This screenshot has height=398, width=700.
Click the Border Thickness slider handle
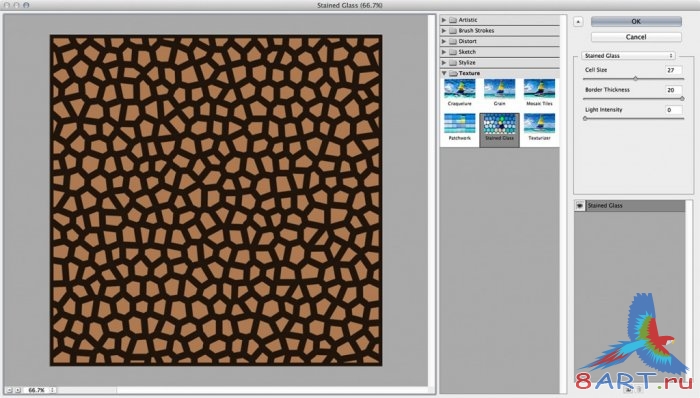[x=682, y=99]
